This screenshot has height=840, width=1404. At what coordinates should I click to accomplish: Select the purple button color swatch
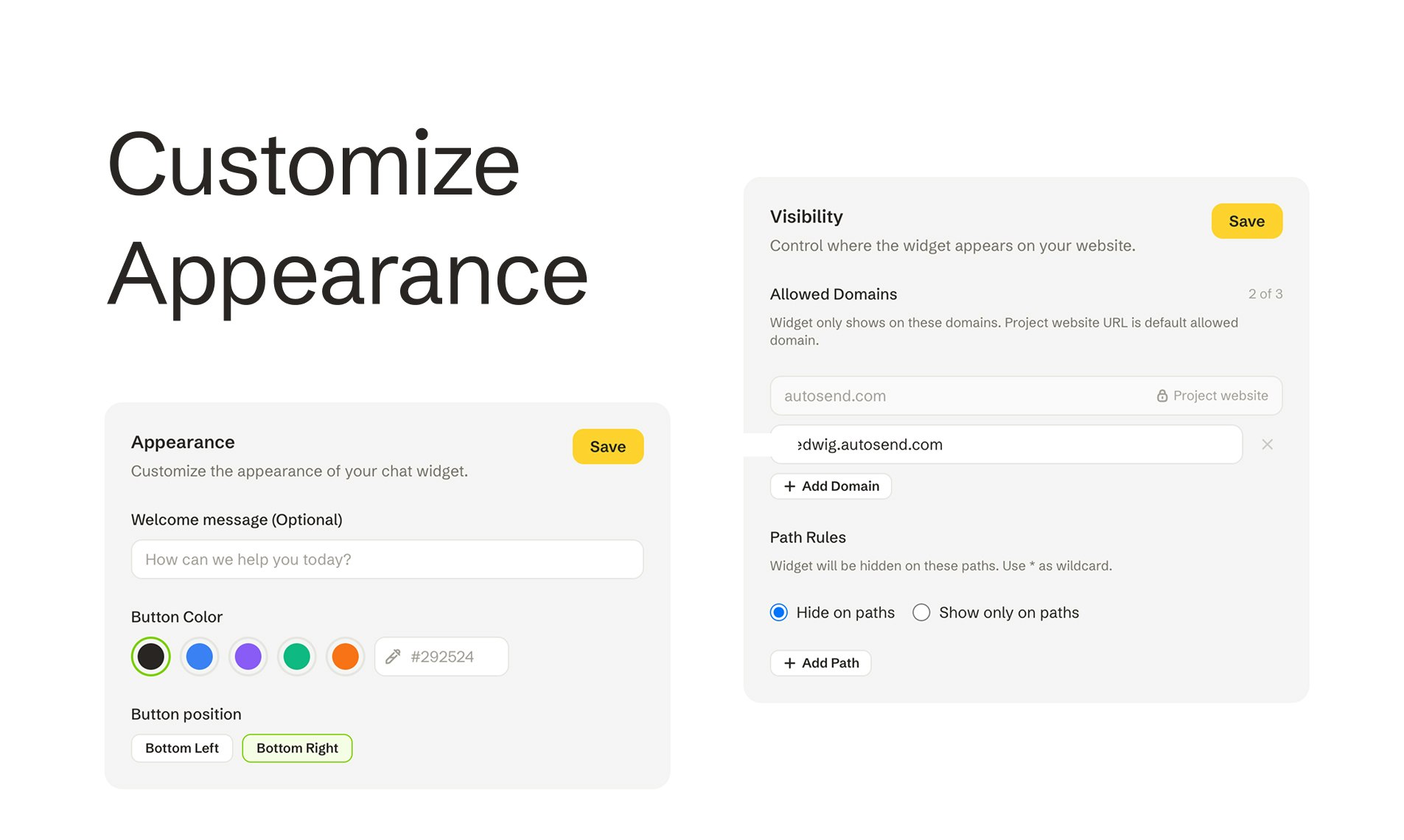(248, 657)
